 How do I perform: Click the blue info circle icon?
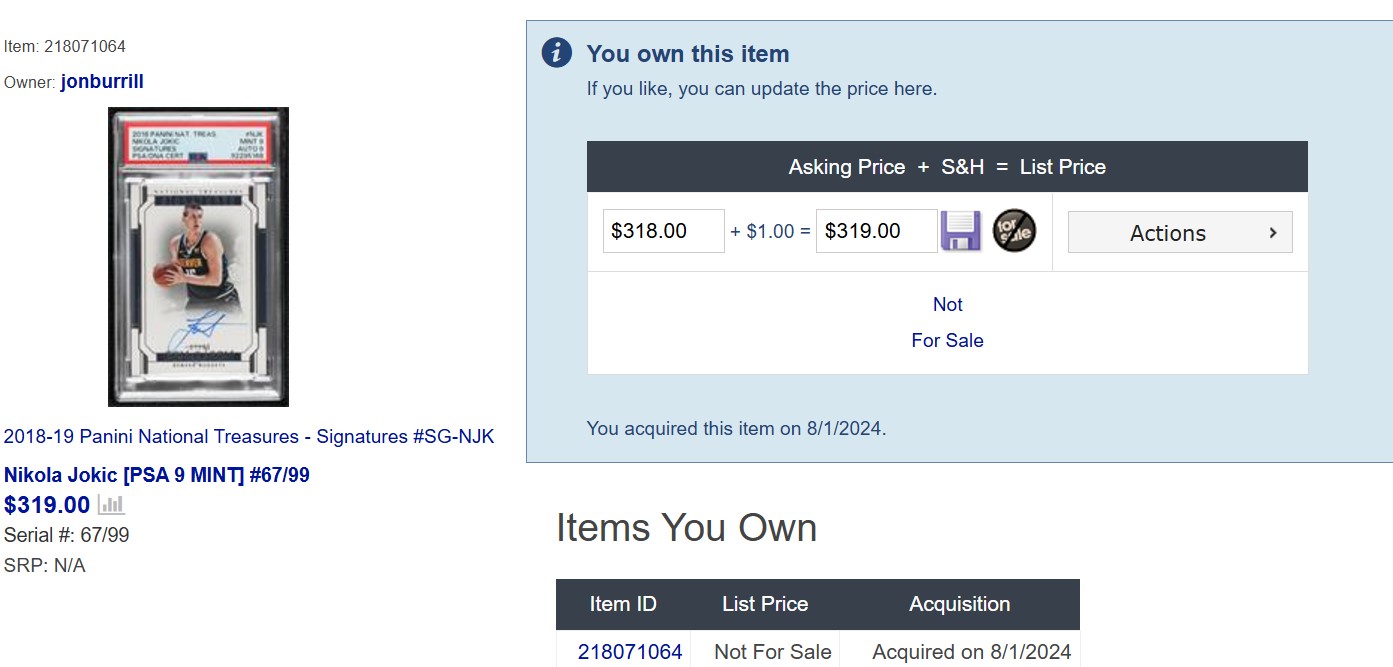(x=557, y=53)
